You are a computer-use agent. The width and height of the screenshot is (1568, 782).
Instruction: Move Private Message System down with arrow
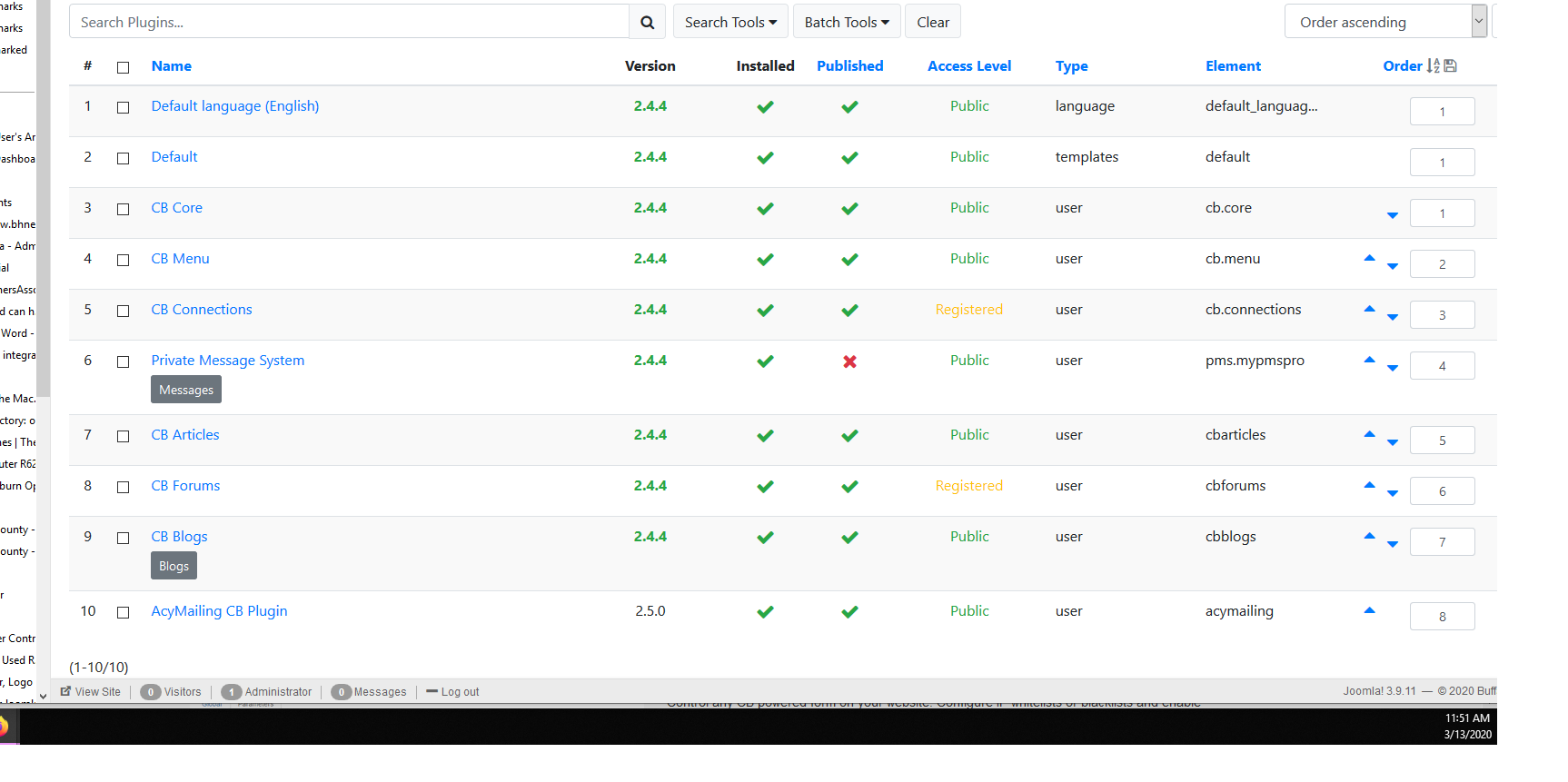point(1393,368)
